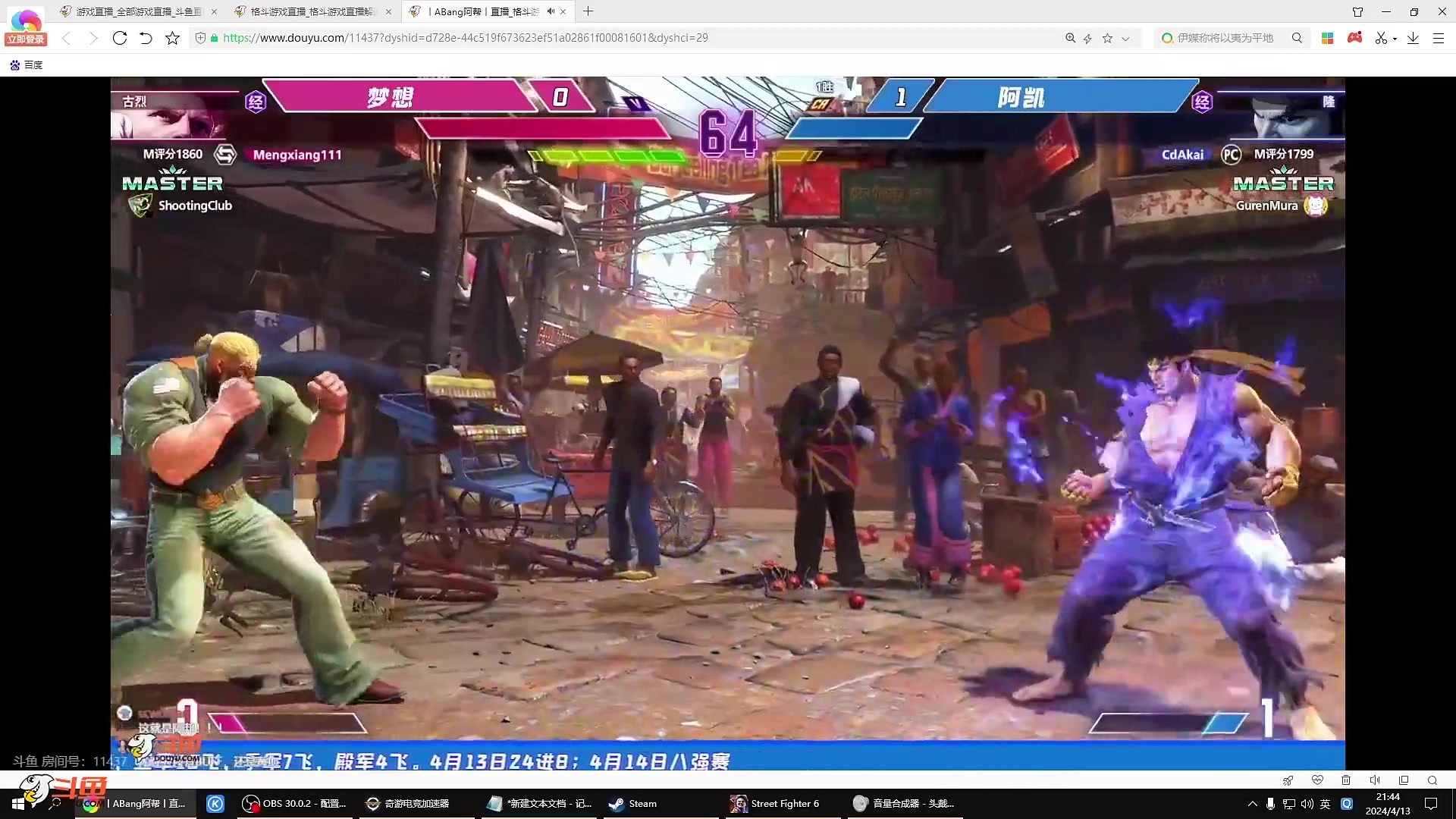Toggle page sound in browser status bar
This screenshot has width=1456, height=819.
[1375, 780]
